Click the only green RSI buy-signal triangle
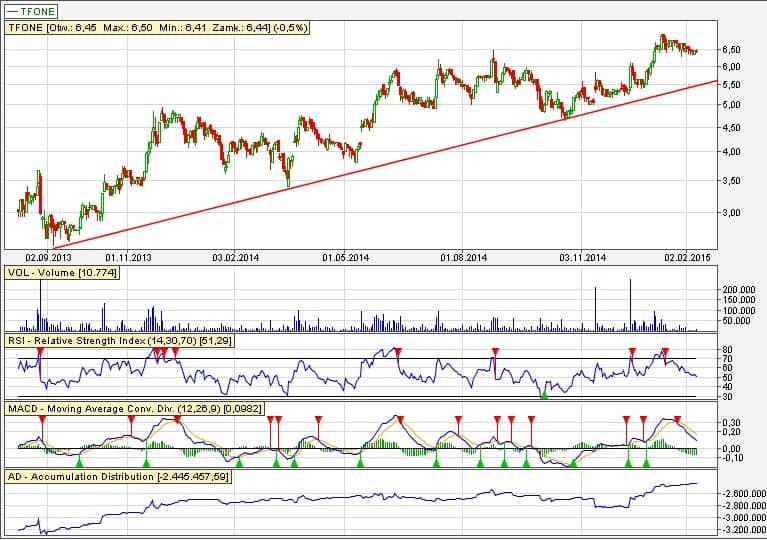Viewport: 767px width, 540px height. click(544, 396)
